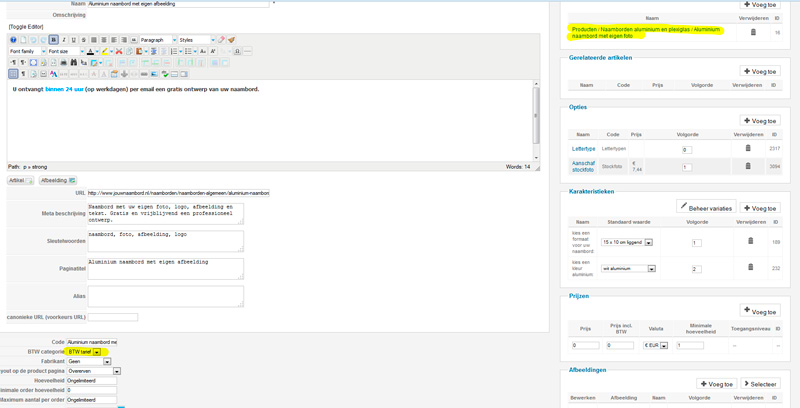800x408 pixels.
Task: Click Voeg toe under Prijzen
Action: 760,311
